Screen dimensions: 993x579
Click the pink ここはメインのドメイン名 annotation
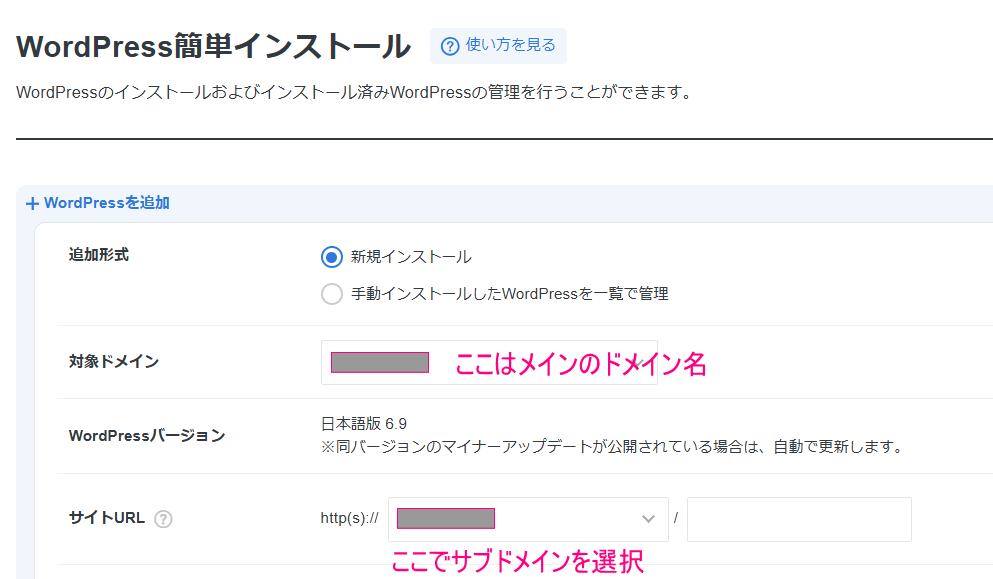(x=581, y=365)
